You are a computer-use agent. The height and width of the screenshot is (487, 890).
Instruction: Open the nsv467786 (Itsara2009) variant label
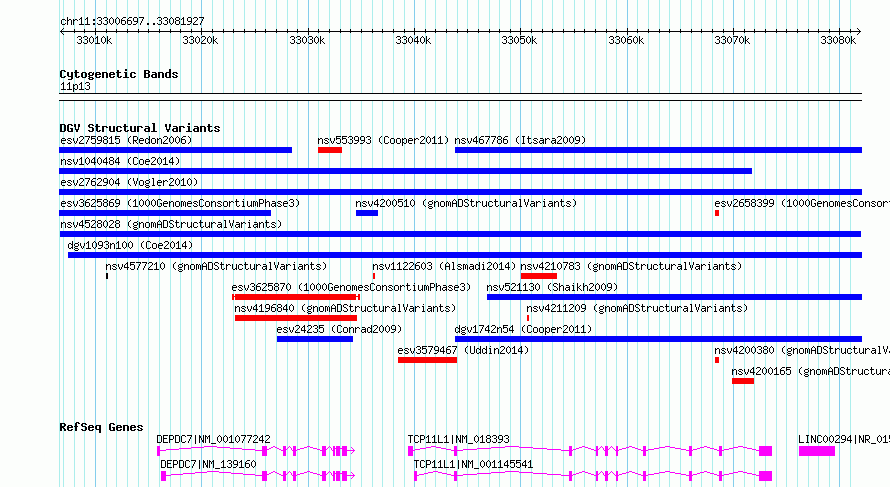[520, 140]
